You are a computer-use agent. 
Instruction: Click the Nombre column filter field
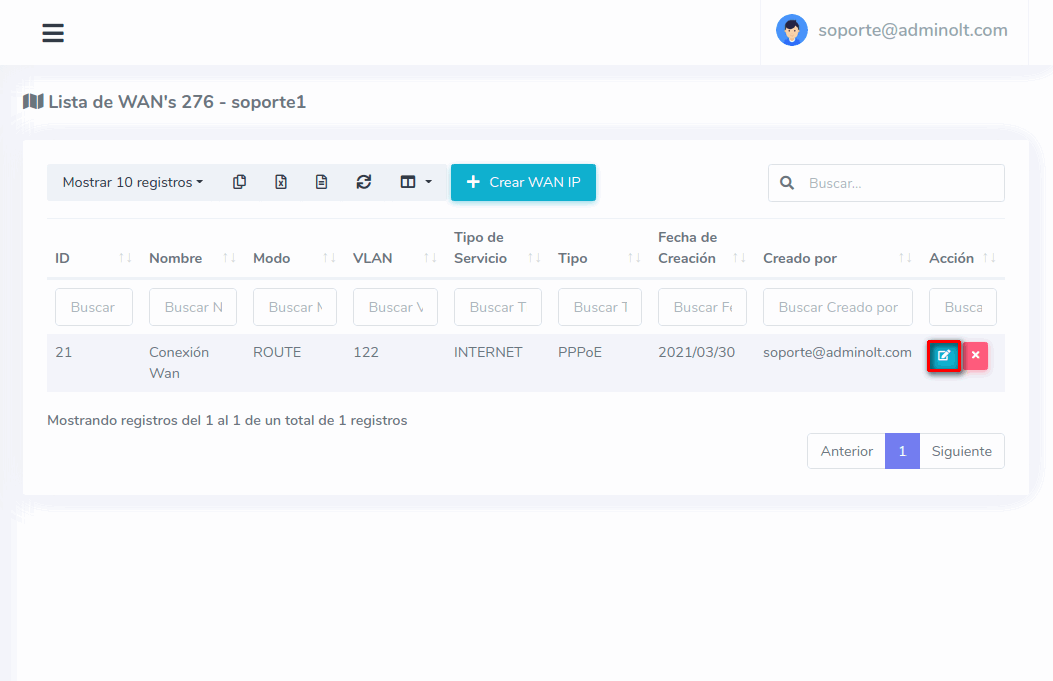(193, 307)
